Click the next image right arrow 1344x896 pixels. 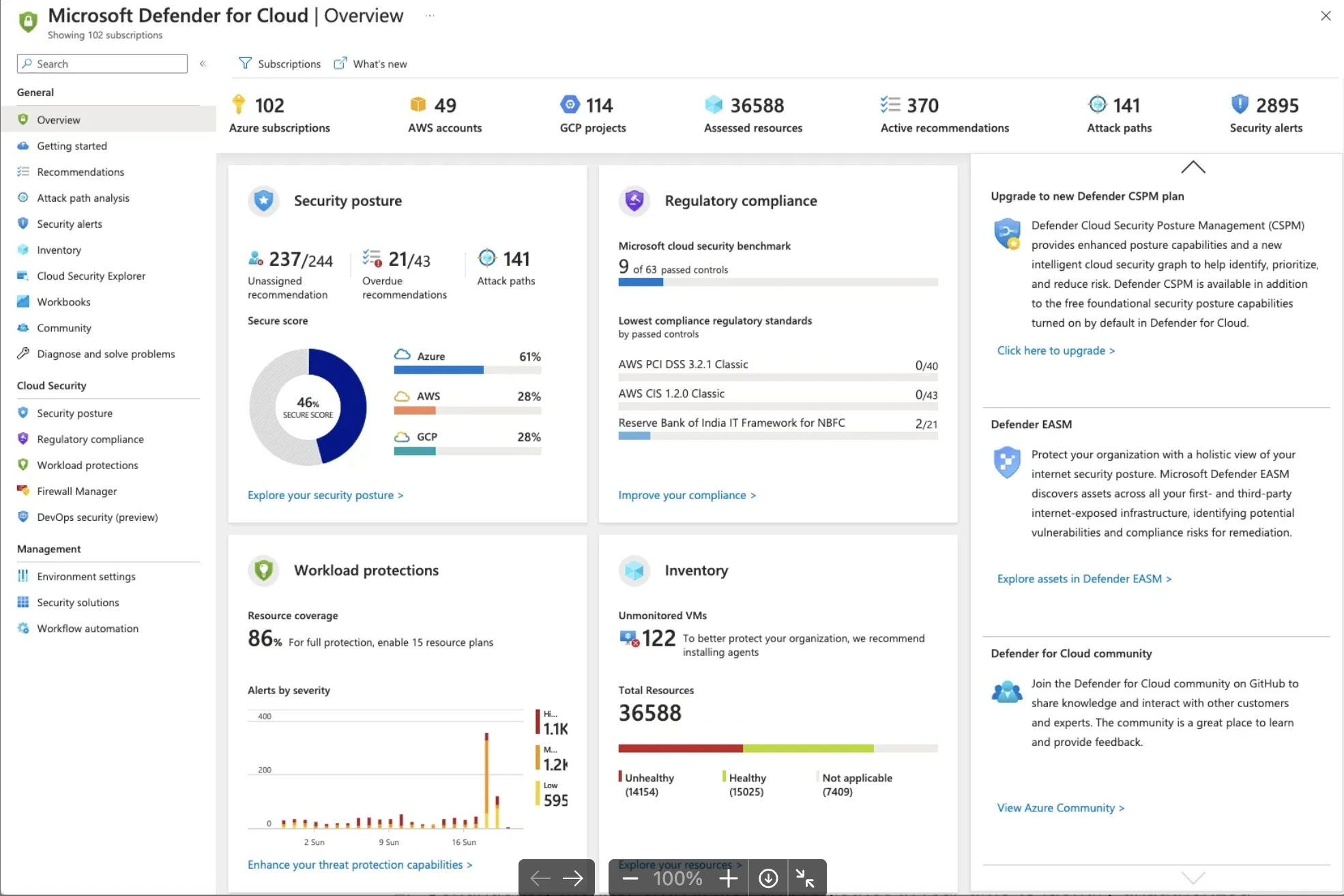[573, 878]
